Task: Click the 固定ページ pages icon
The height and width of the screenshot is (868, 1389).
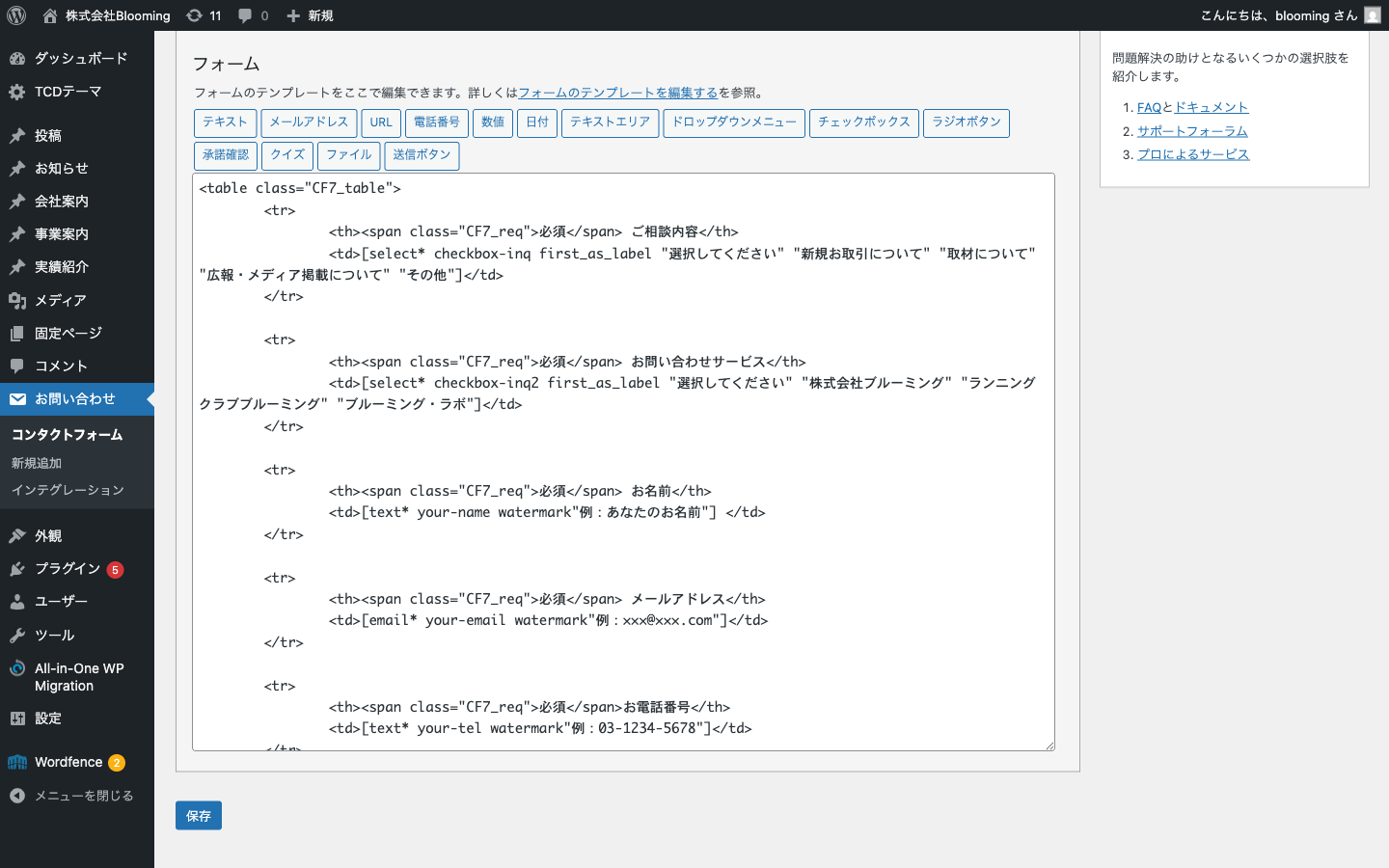Action: pyautogui.click(x=17, y=334)
